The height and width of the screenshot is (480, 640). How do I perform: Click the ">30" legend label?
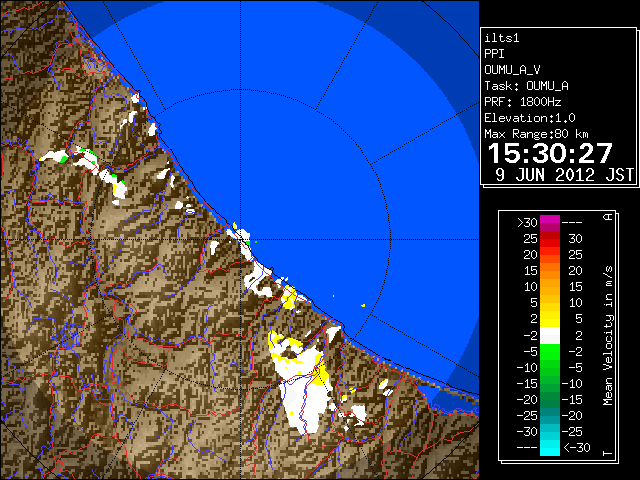pos(527,223)
